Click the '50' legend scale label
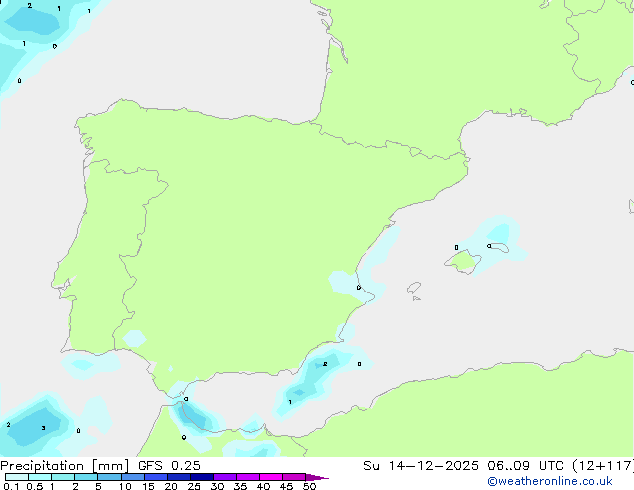 point(309,486)
